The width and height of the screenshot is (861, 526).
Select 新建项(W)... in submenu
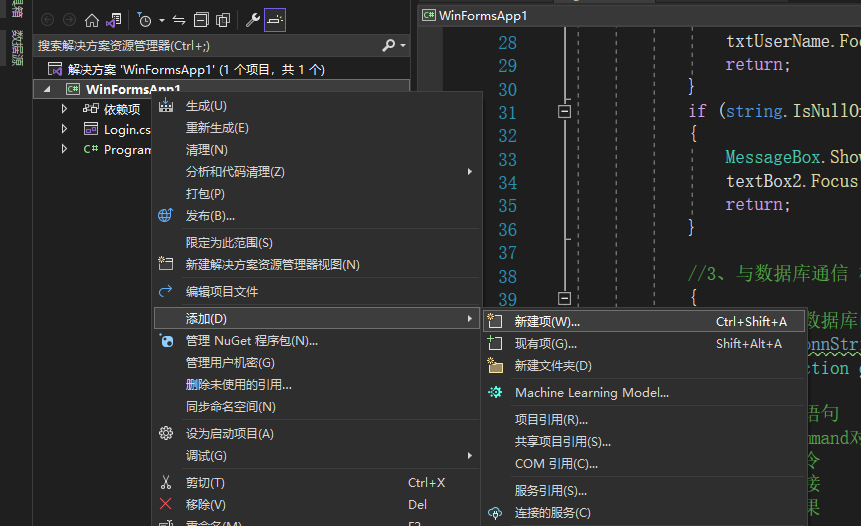[644, 322]
